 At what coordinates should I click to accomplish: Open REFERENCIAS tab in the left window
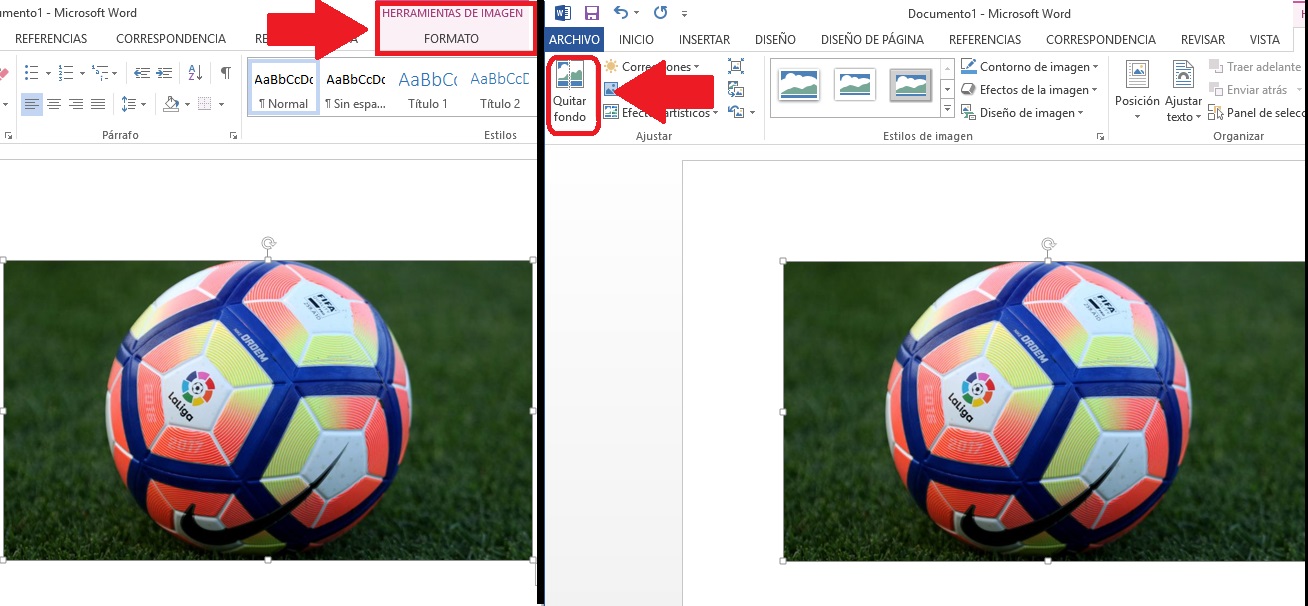[51, 39]
